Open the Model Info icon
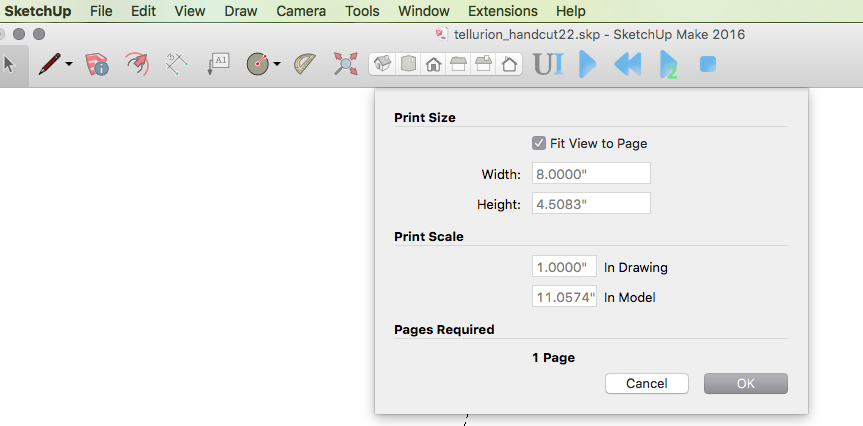The height and width of the screenshot is (426, 863). click(97, 64)
